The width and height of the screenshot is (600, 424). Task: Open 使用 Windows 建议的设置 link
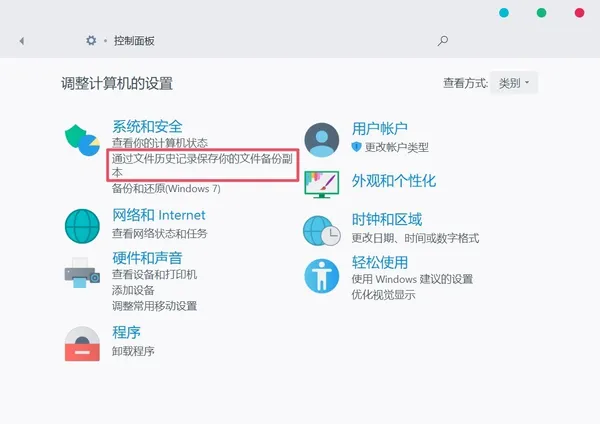point(412,279)
